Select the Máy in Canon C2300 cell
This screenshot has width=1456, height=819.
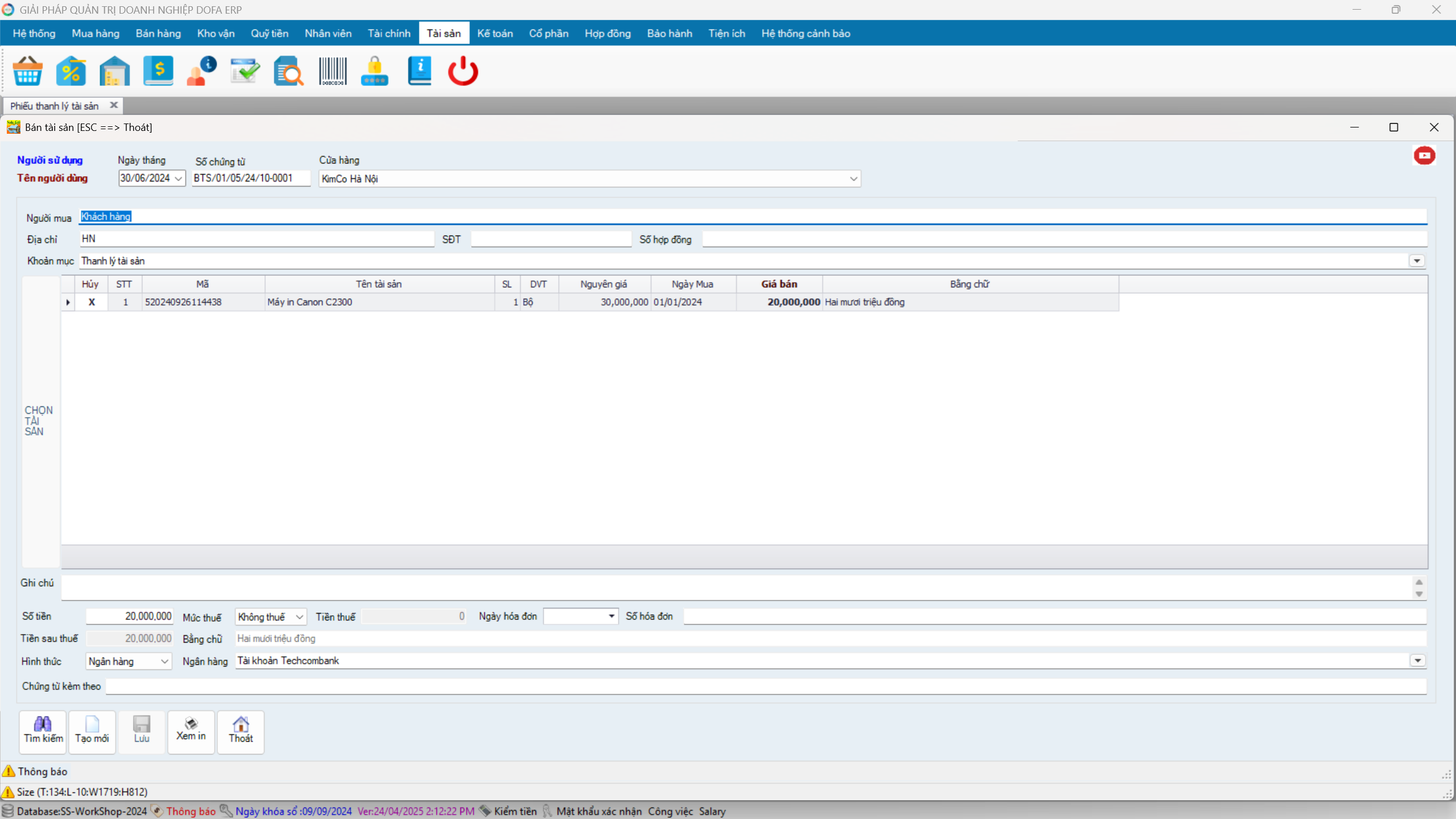380,302
